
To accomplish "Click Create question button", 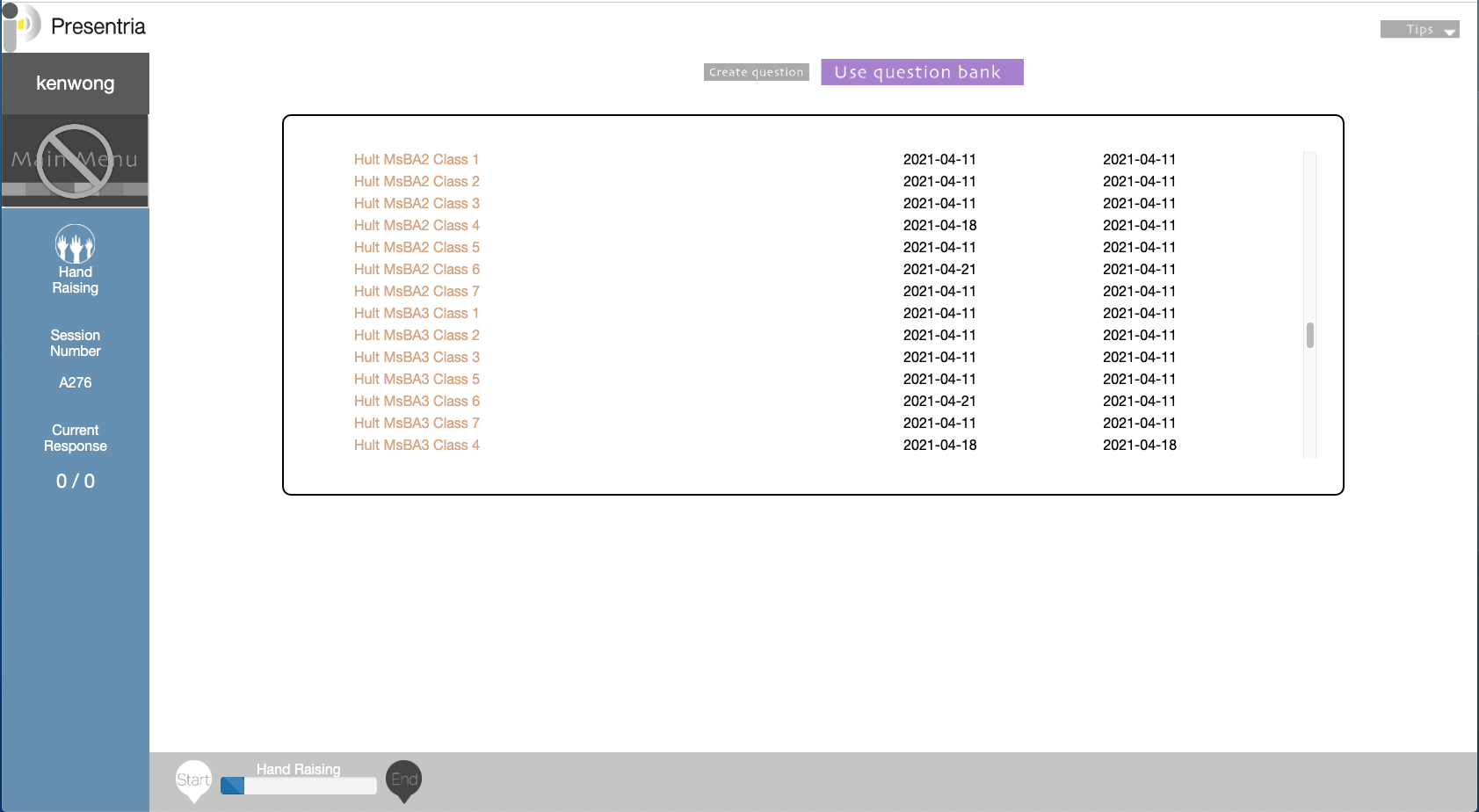I will tap(757, 72).
